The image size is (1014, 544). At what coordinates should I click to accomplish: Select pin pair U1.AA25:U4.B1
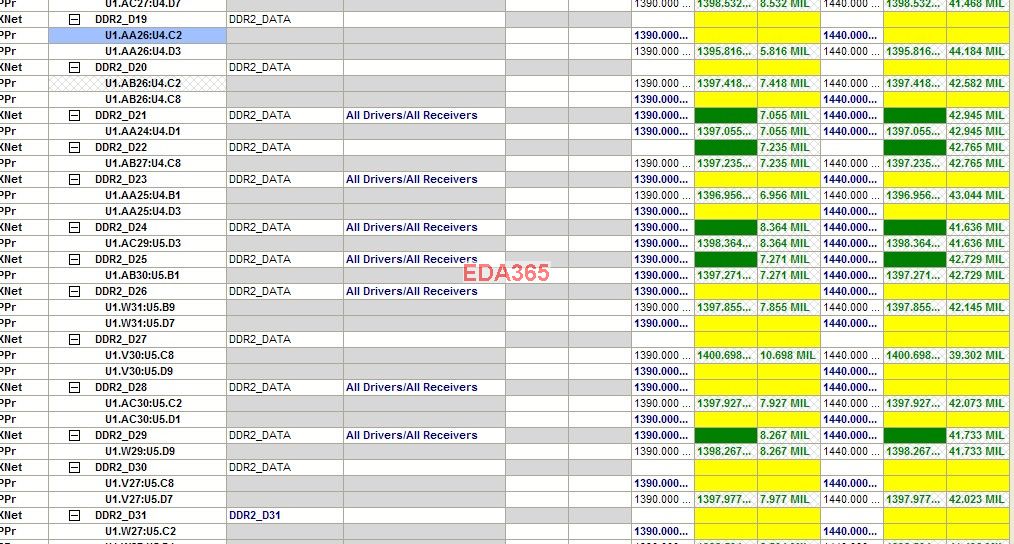tap(143, 195)
